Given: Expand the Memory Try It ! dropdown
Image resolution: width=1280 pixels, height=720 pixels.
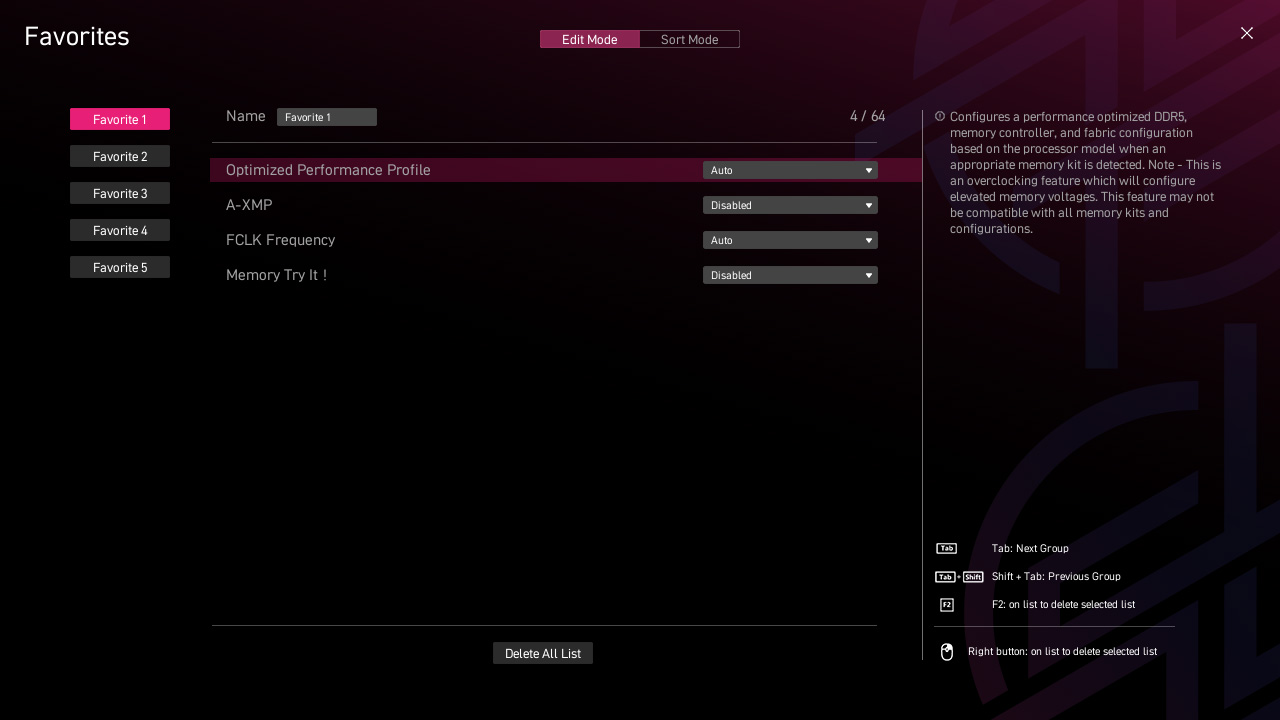Looking at the screenshot, I should coord(789,275).
